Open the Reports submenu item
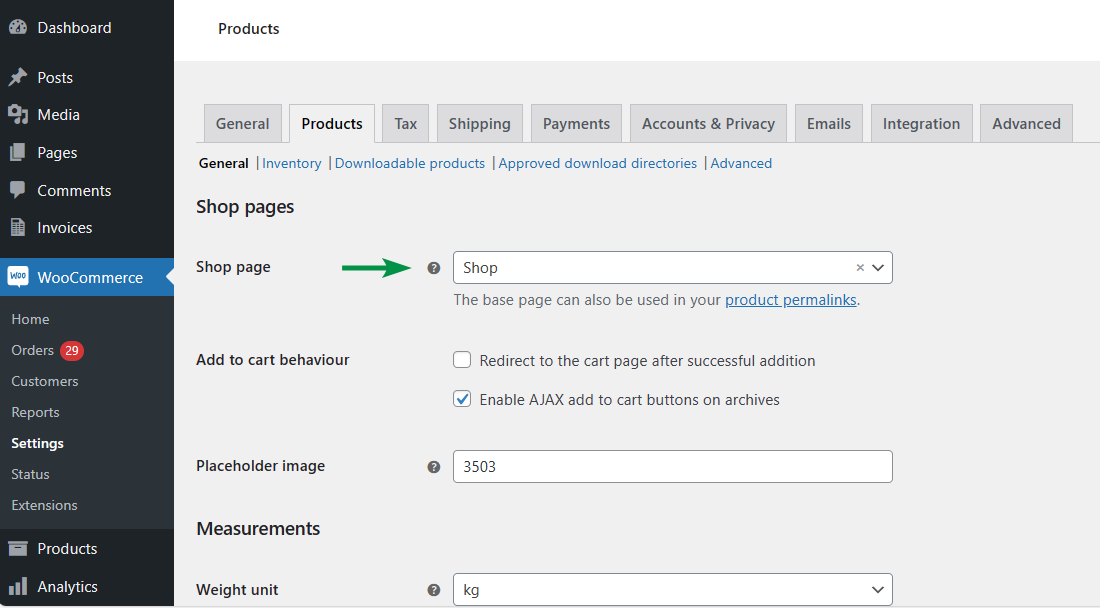1100x608 pixels. tap(35, 412)
